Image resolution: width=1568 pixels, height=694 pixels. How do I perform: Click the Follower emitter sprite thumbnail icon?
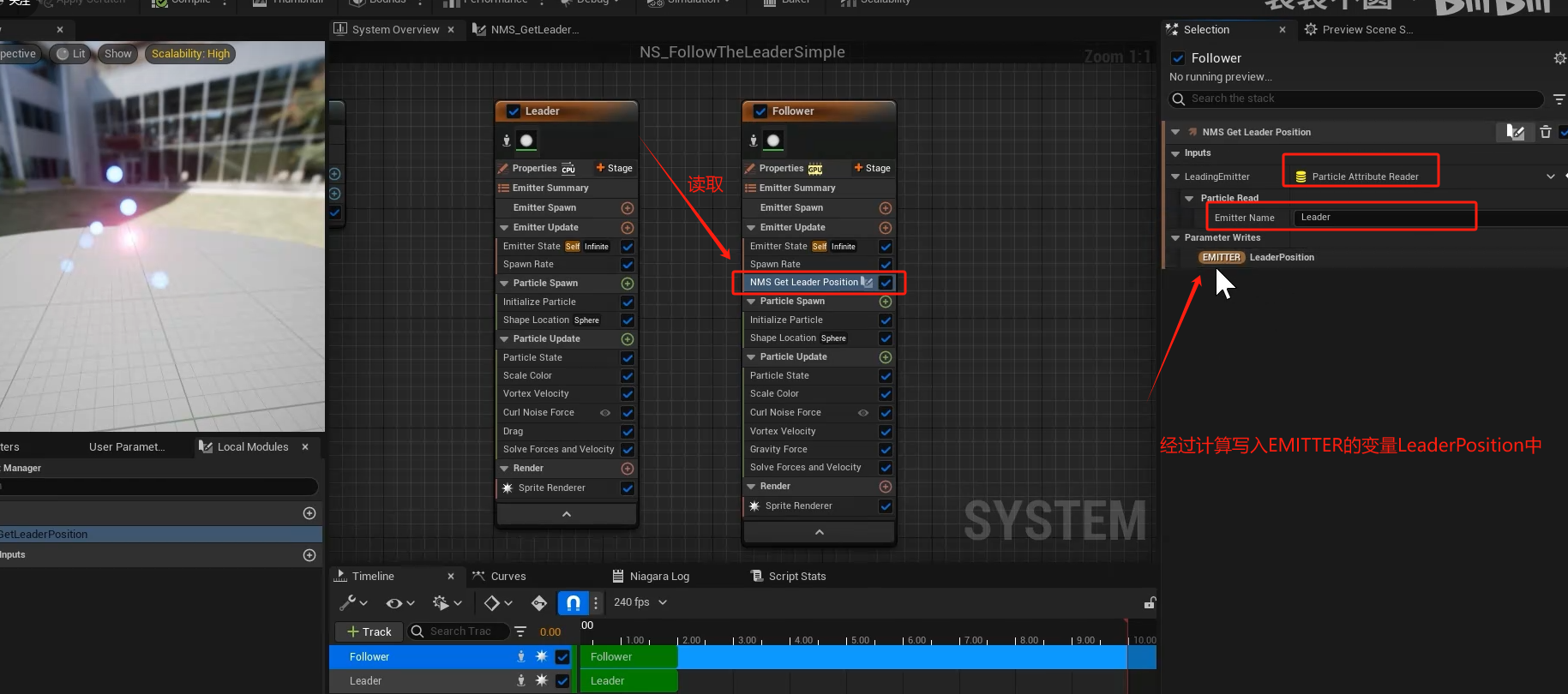[773, 141]
